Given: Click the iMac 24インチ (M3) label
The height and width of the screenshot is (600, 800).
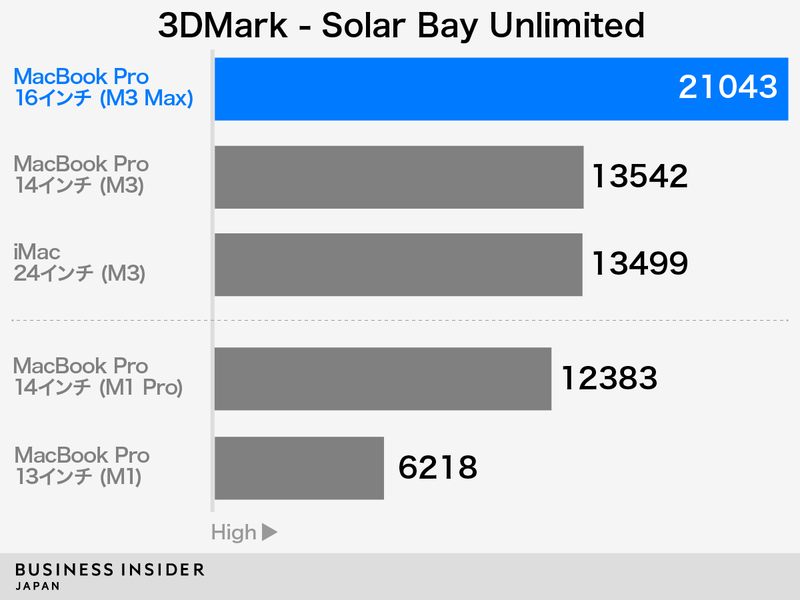Looking at the screenshot, I should coord(80,263).
